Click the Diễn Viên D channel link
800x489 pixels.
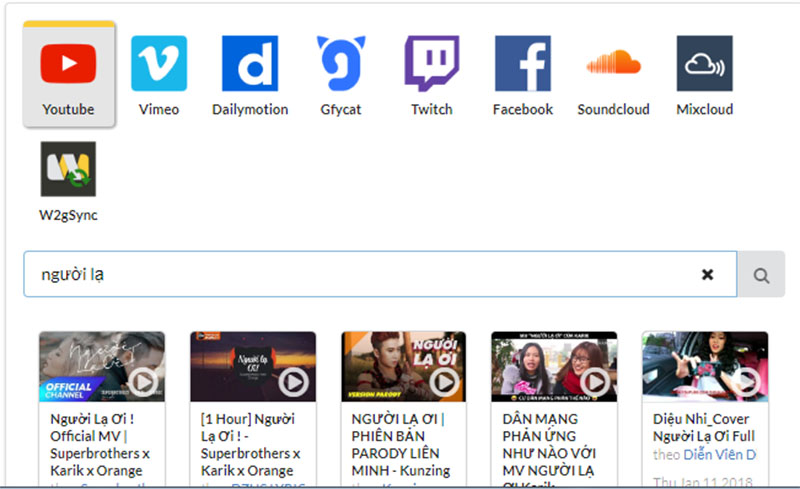(x=720, y=454)
